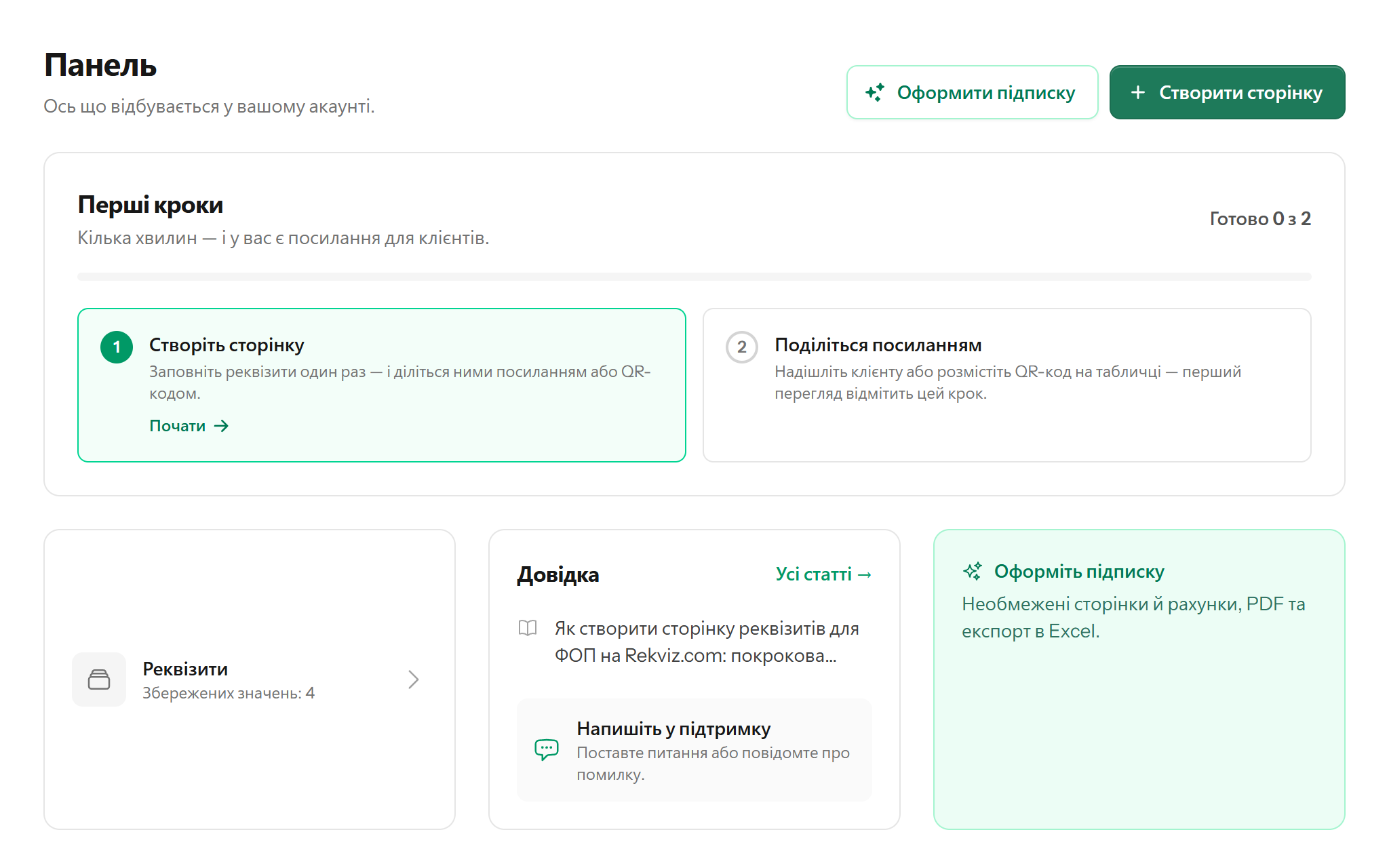Click the Поставте питання або повідомте про помилку text

tap(713, 764)
